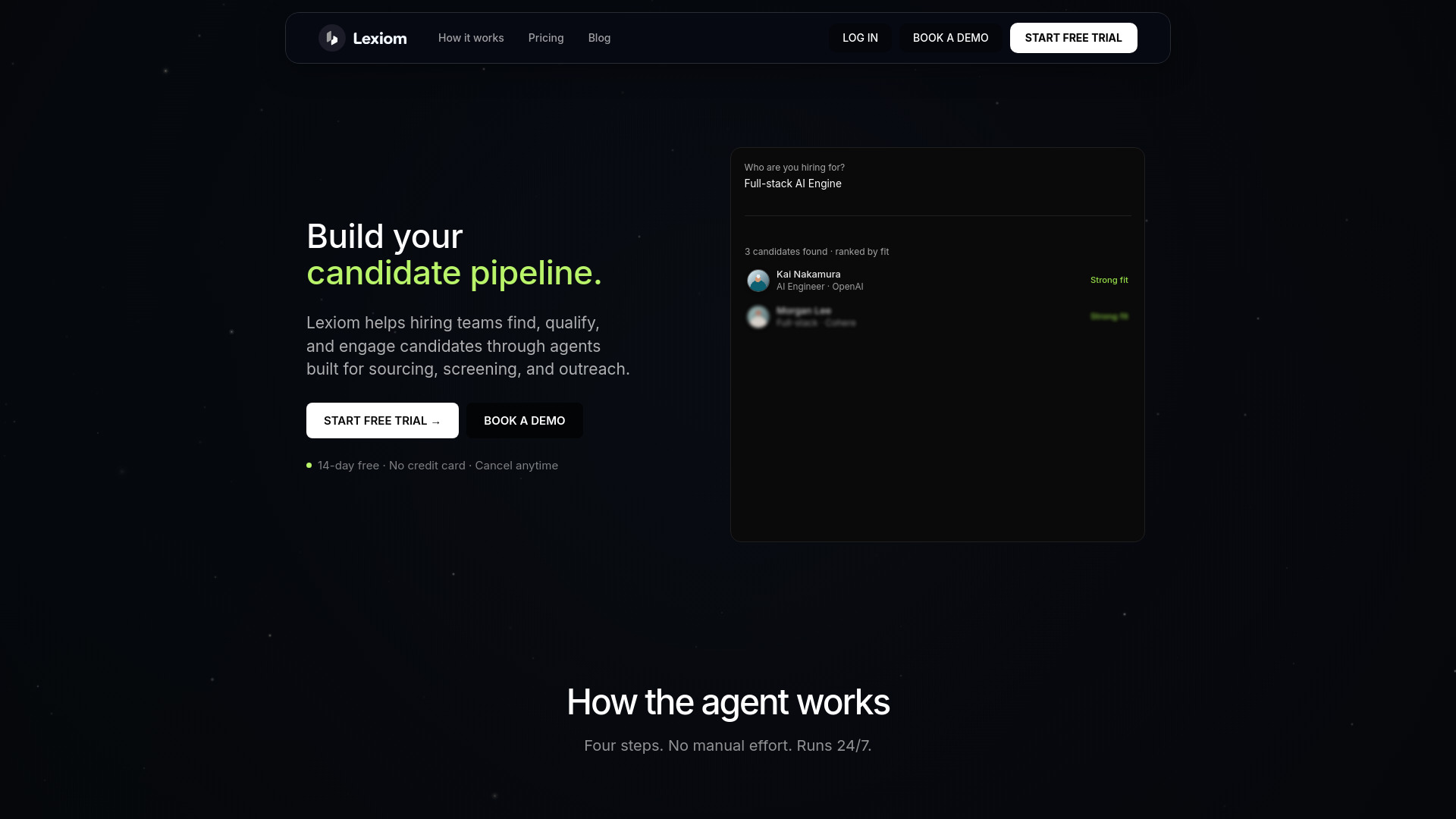The width and height of the screenshot is (1456, 819).
Task: Open the How it works page
Action: [x=471, y=38]
